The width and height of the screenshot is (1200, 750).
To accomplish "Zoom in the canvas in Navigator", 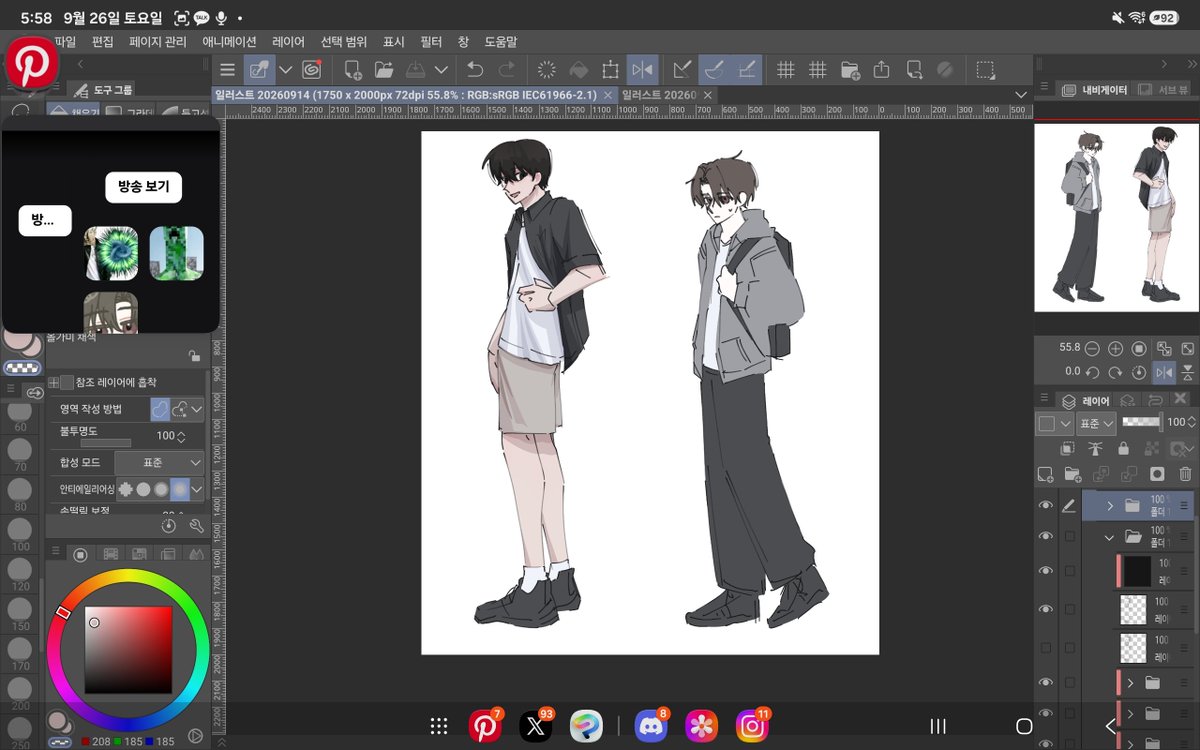I will pos(1115,348).
